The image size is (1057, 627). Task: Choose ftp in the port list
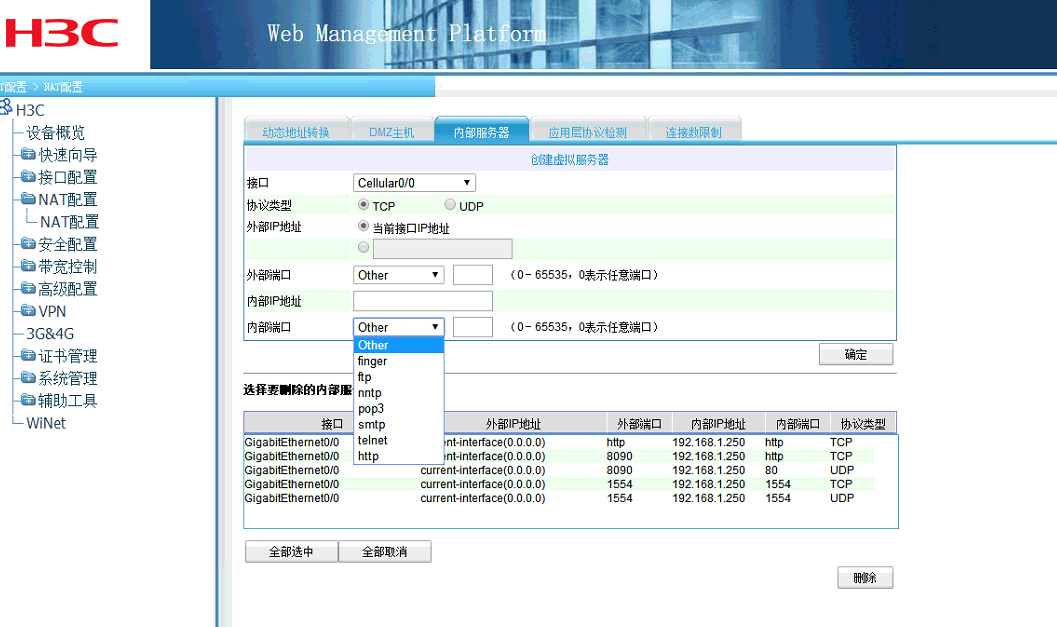398,377
